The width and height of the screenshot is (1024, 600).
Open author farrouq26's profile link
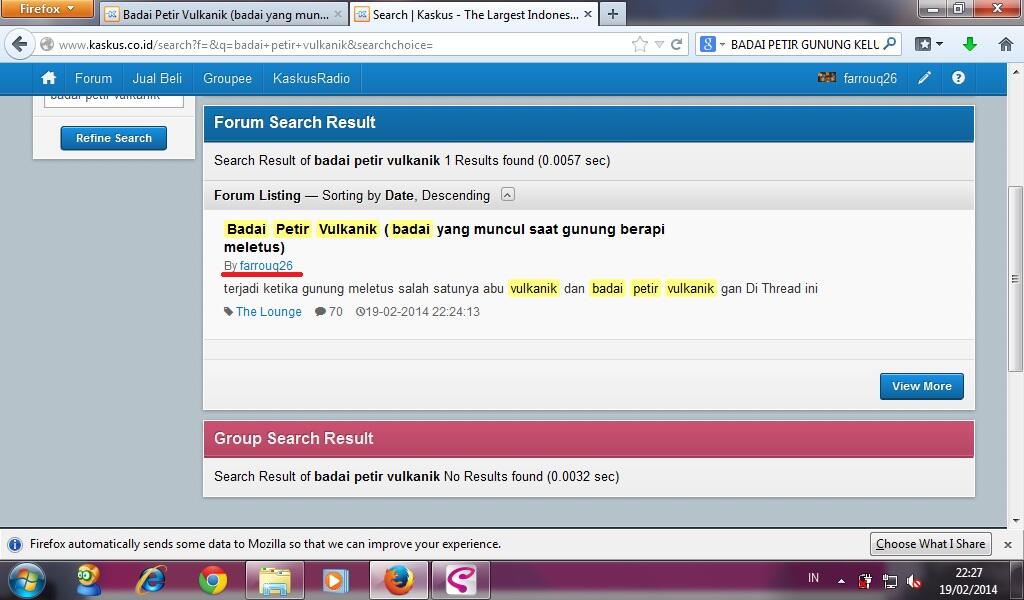pos(266,266)
